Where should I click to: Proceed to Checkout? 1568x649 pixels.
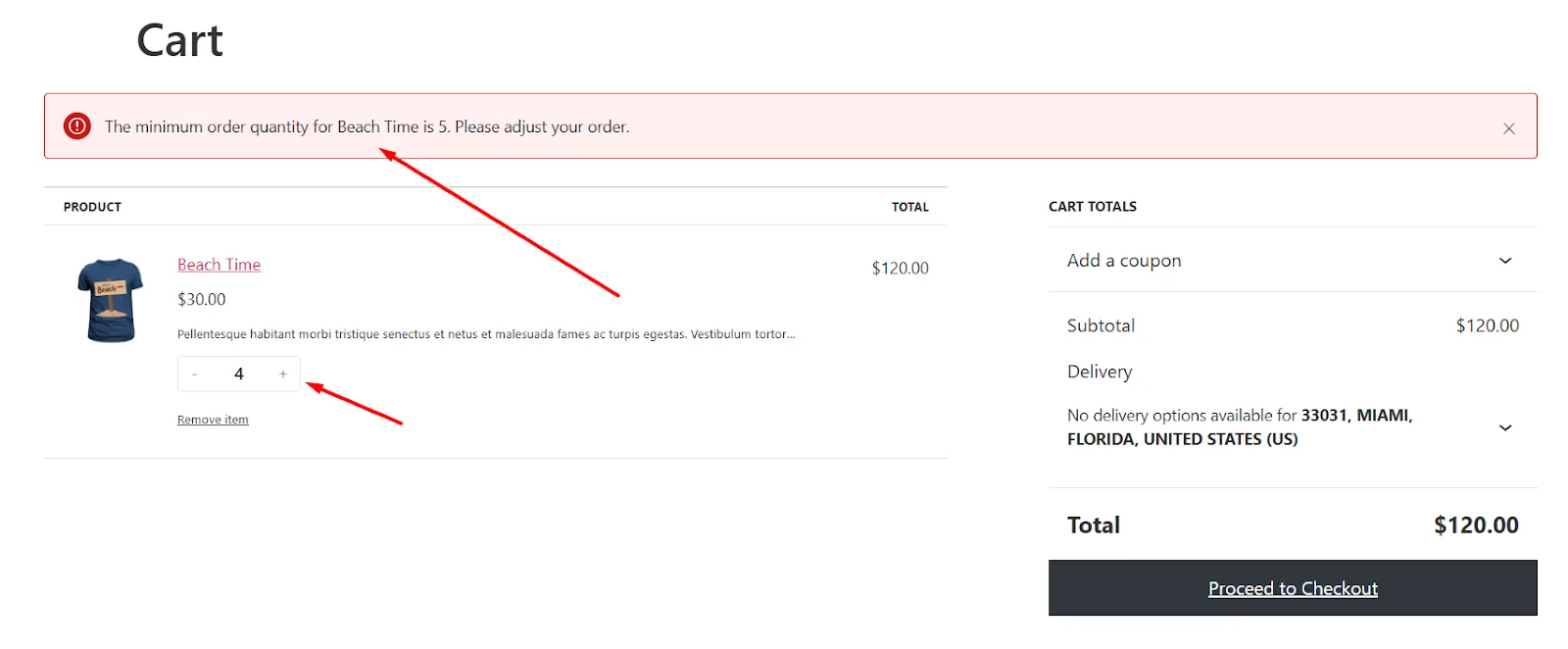pyautogui.click(x=1292, y=588)
